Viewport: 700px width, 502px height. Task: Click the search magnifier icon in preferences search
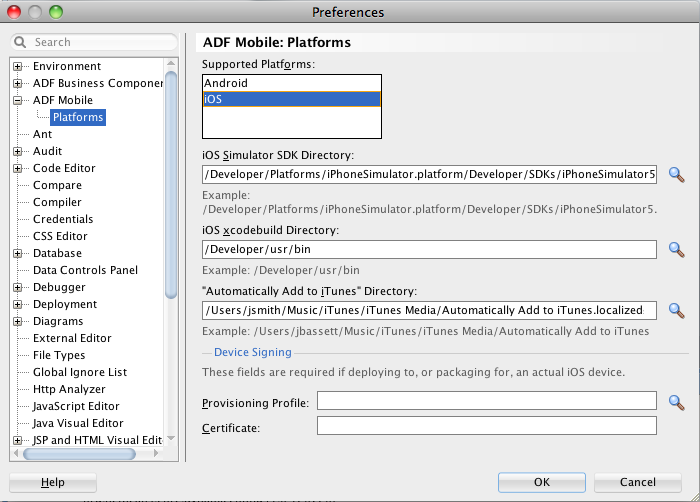[20, 42]
